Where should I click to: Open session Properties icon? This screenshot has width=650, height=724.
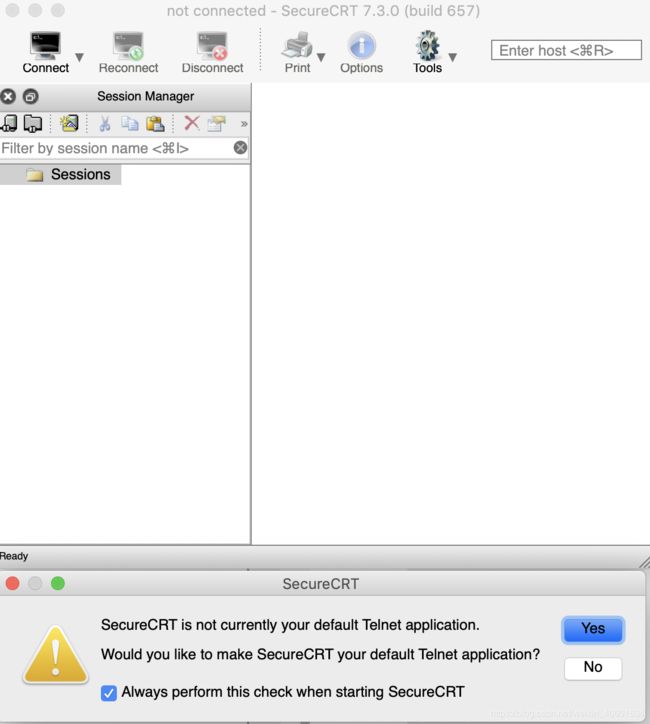click(x=217, y=123)
